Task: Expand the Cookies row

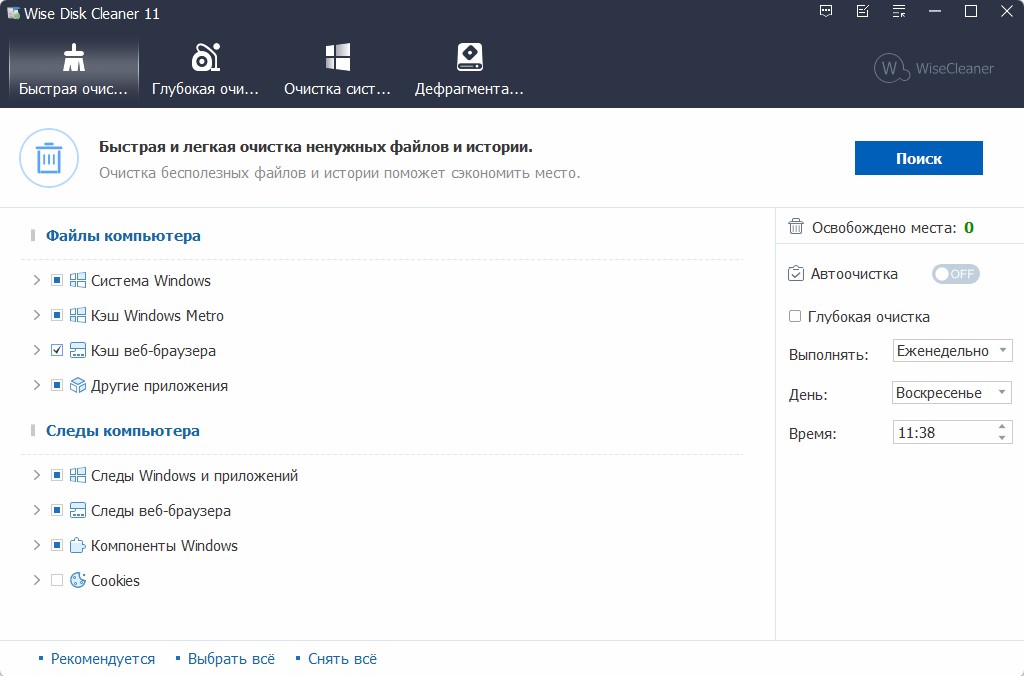Action: tap(37, 580)
